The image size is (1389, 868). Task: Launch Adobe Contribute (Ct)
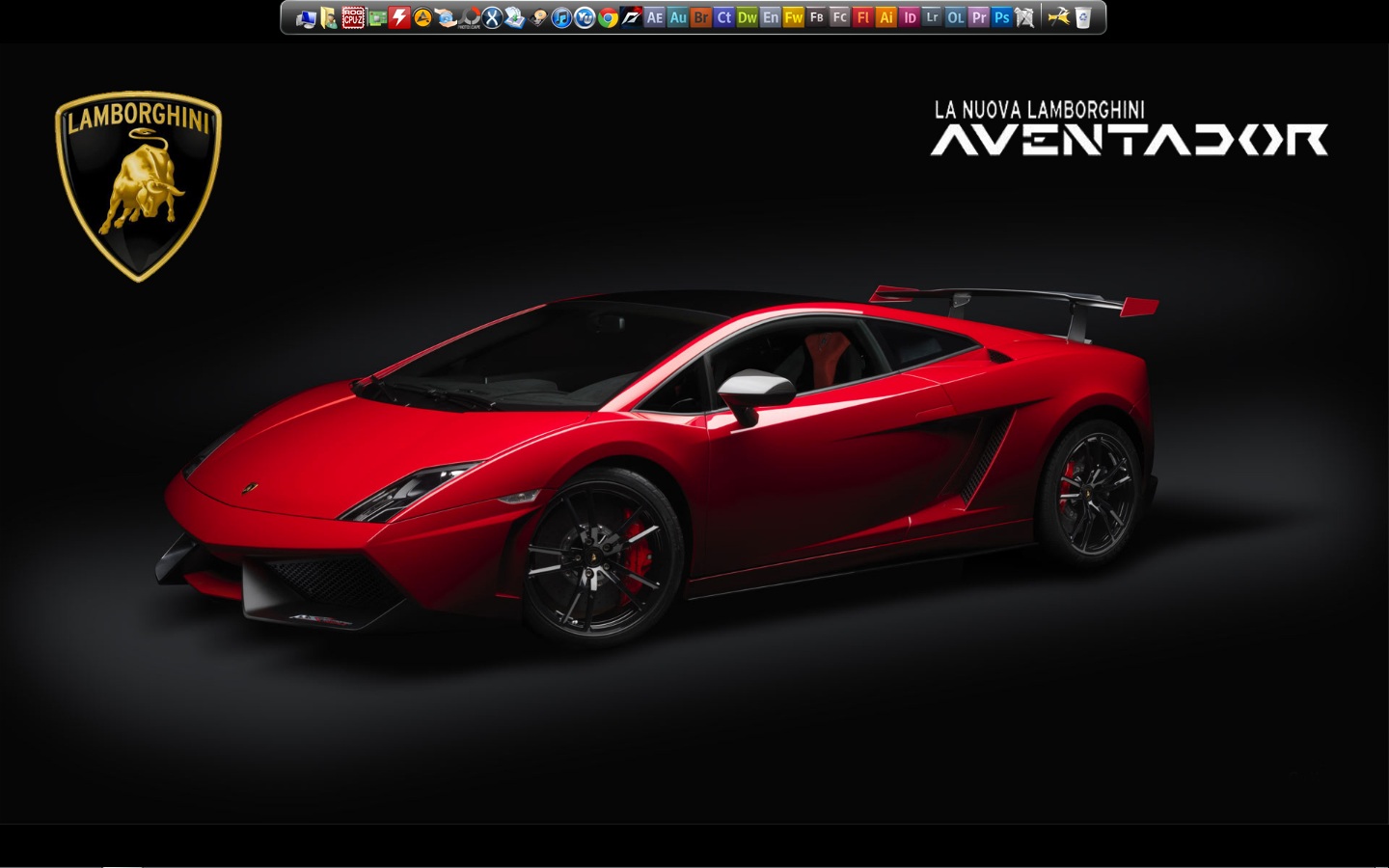[723, 17]
